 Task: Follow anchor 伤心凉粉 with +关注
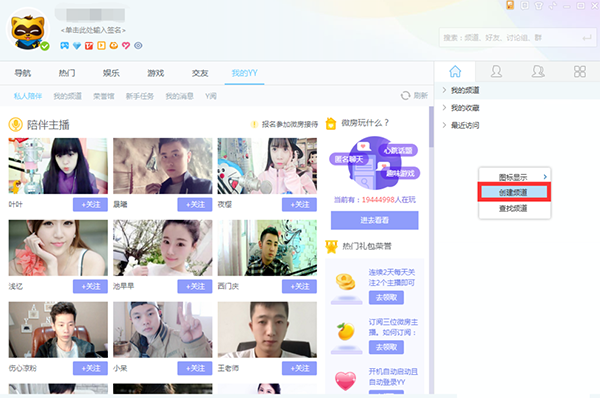coord(90,368)
